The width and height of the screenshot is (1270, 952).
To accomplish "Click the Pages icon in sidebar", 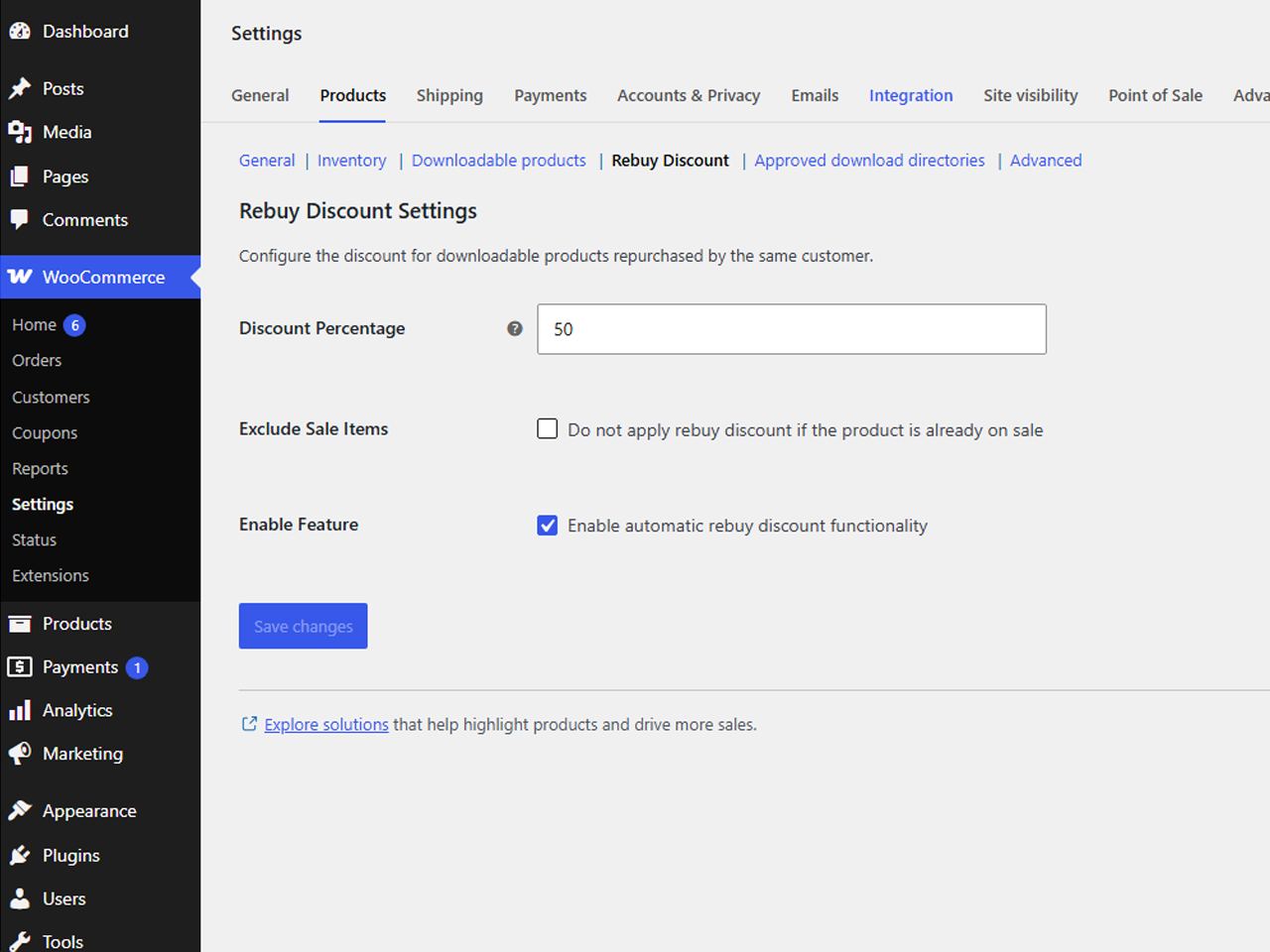I will [20, 177].
